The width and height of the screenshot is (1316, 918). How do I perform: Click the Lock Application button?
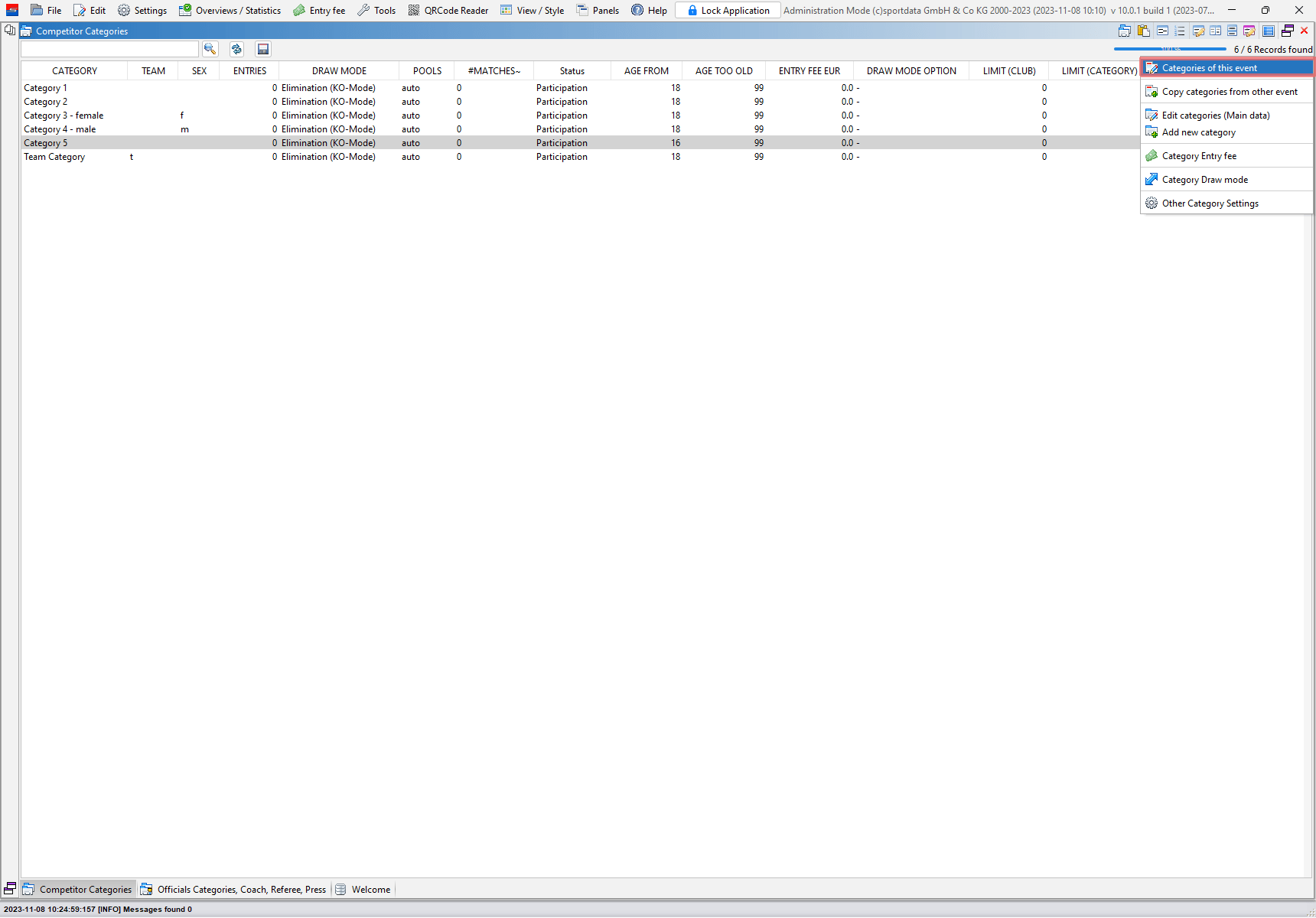pos(728,11)
